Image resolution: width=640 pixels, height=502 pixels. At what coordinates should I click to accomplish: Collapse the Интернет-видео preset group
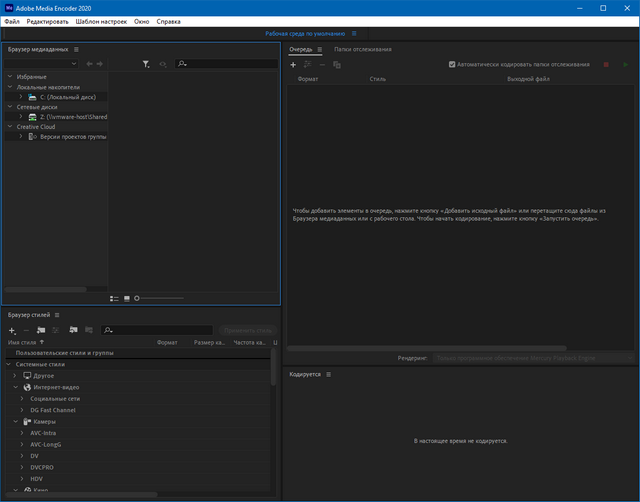coord(15,387)
